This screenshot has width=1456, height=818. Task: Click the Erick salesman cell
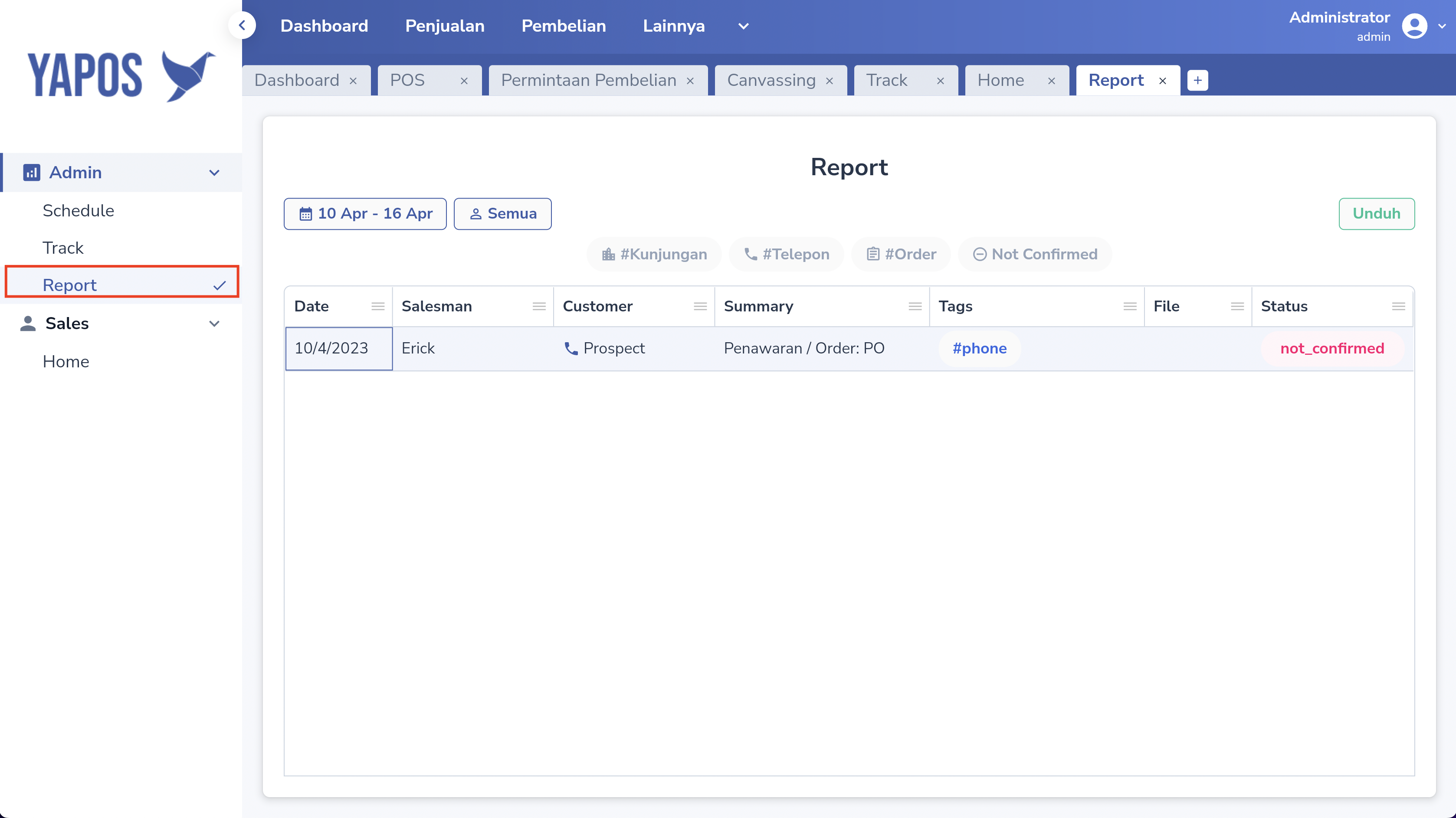tap(473, 349)
